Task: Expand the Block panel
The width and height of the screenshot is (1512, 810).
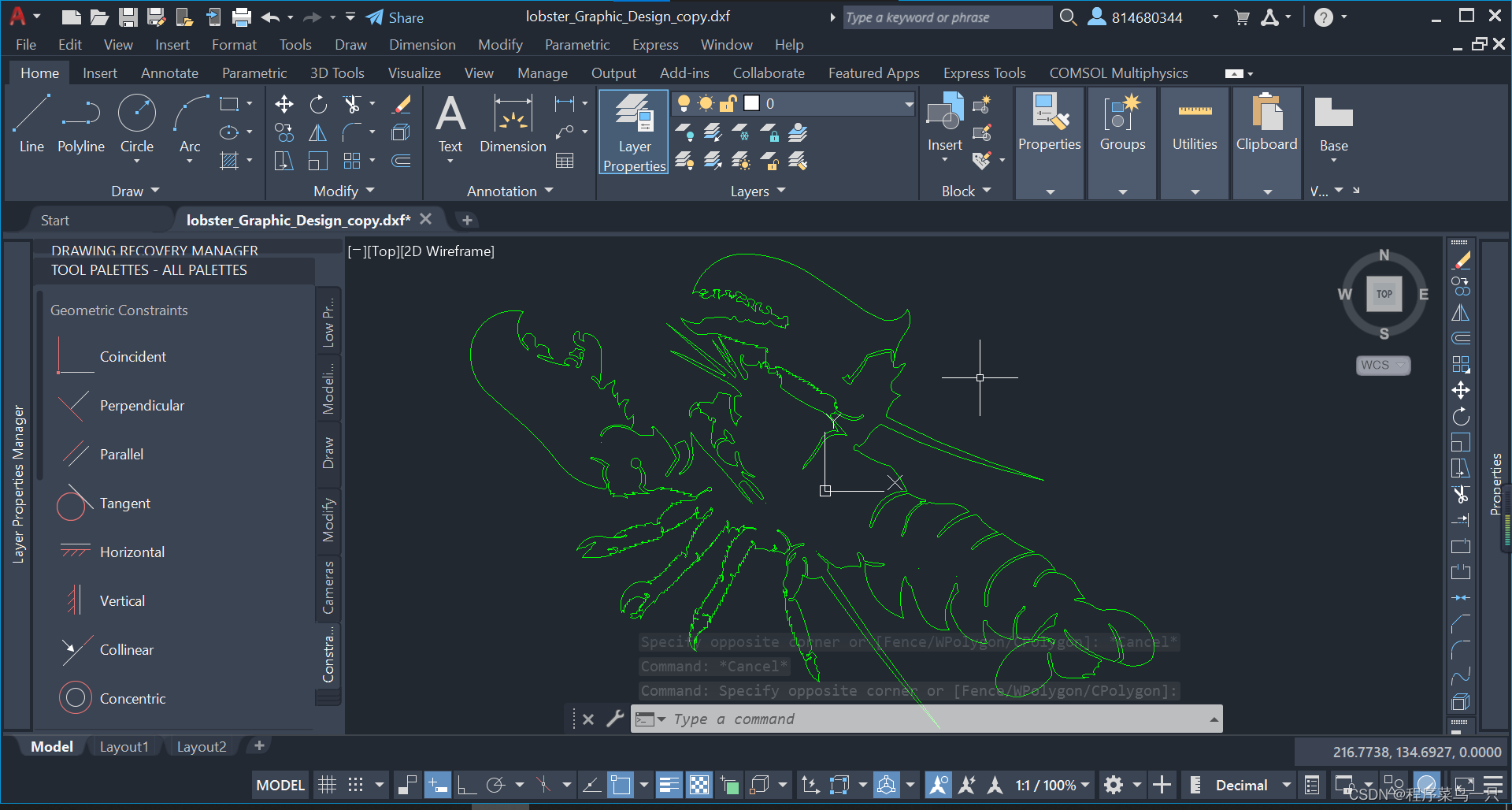Action: 966,191
